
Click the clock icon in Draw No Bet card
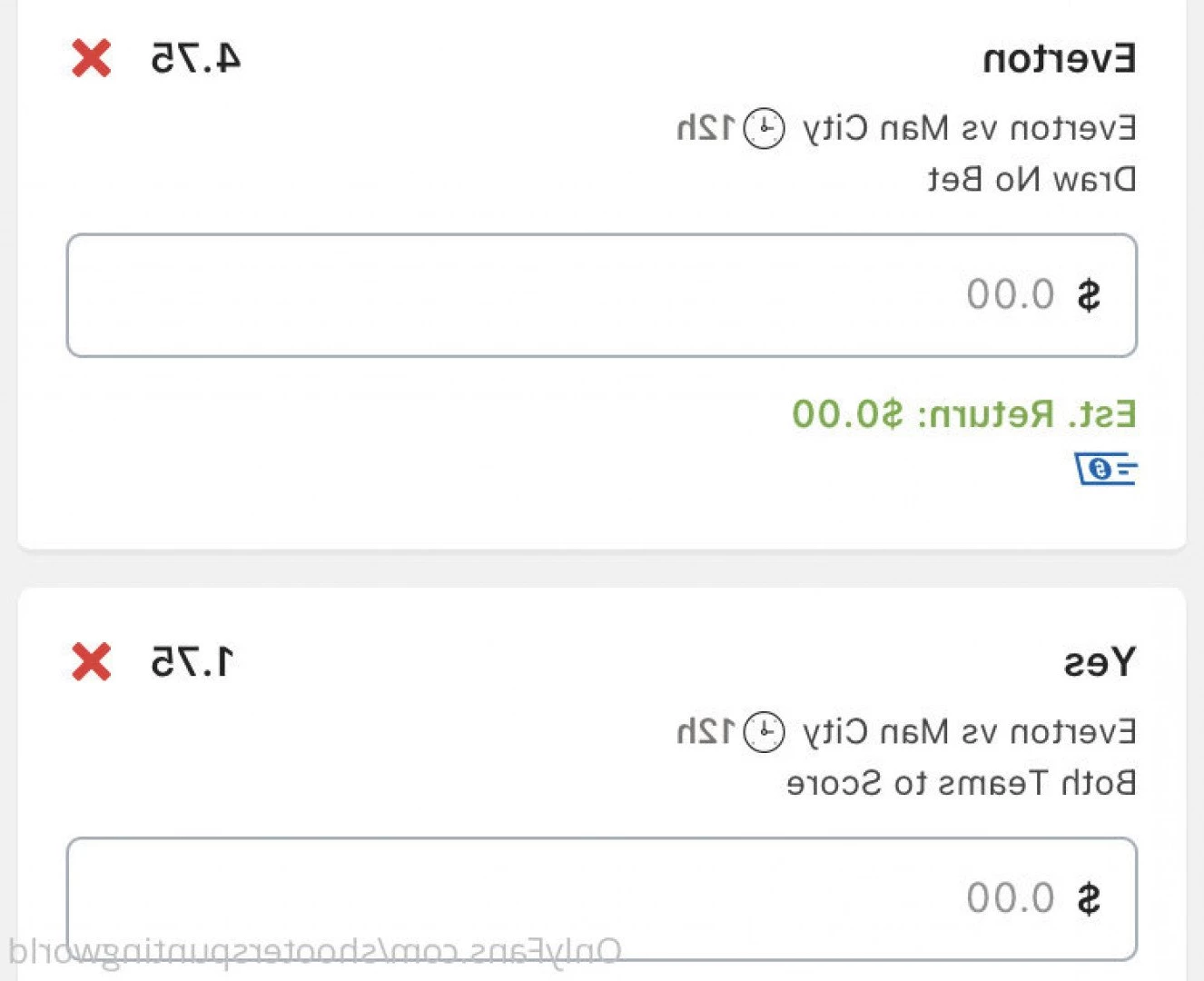pos(764,128)
